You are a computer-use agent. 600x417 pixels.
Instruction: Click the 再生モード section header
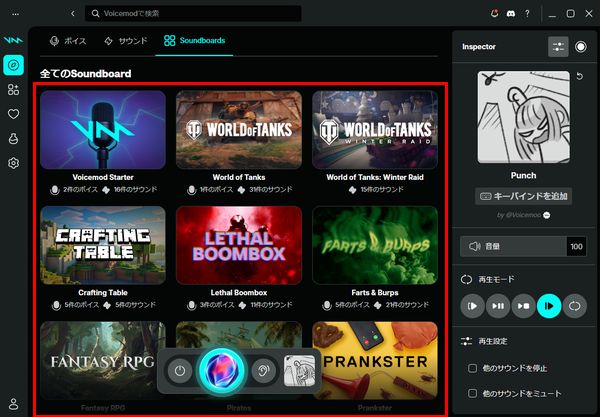[x=488, y=280]
